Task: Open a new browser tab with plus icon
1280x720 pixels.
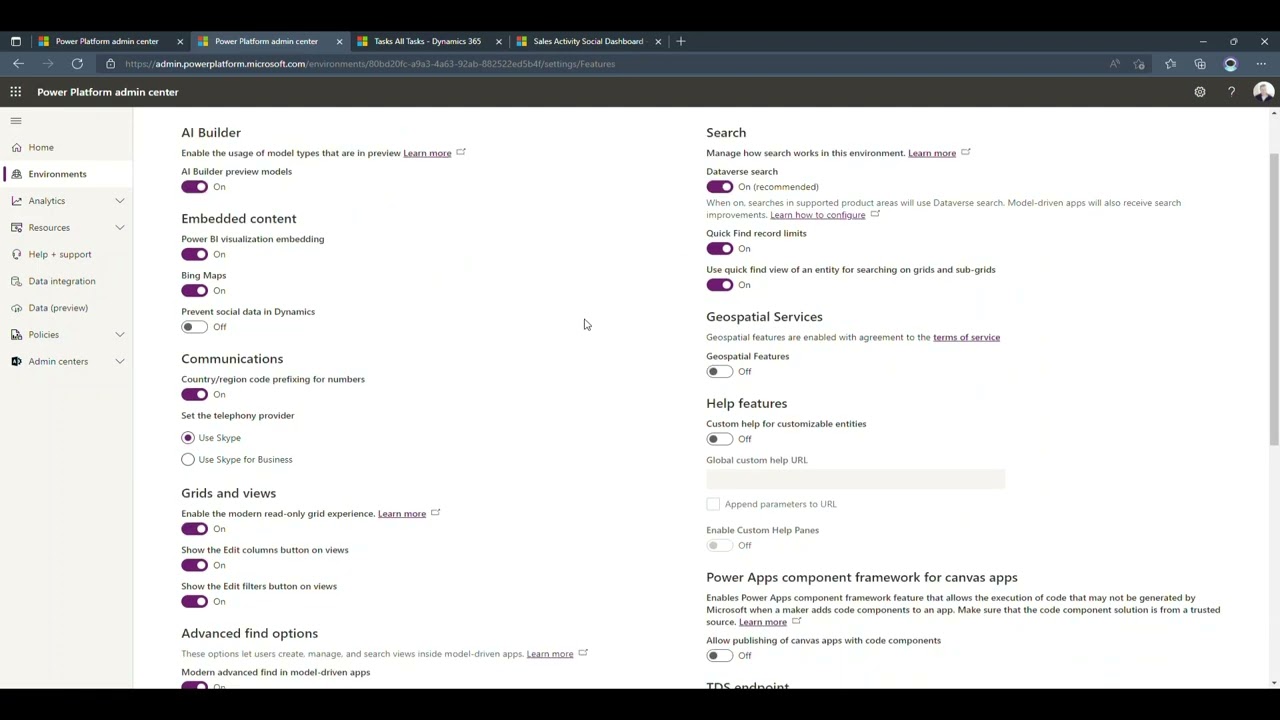Action: tap(681, 41)
